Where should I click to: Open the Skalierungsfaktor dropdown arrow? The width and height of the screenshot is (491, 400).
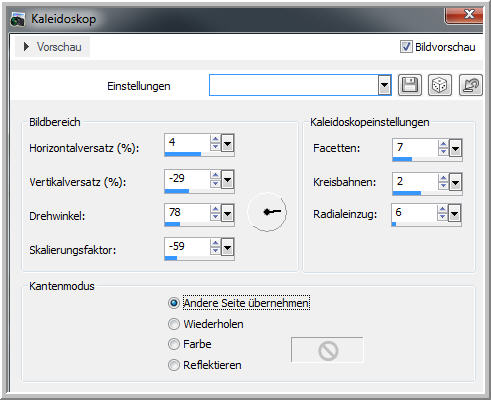coord(227,248)
